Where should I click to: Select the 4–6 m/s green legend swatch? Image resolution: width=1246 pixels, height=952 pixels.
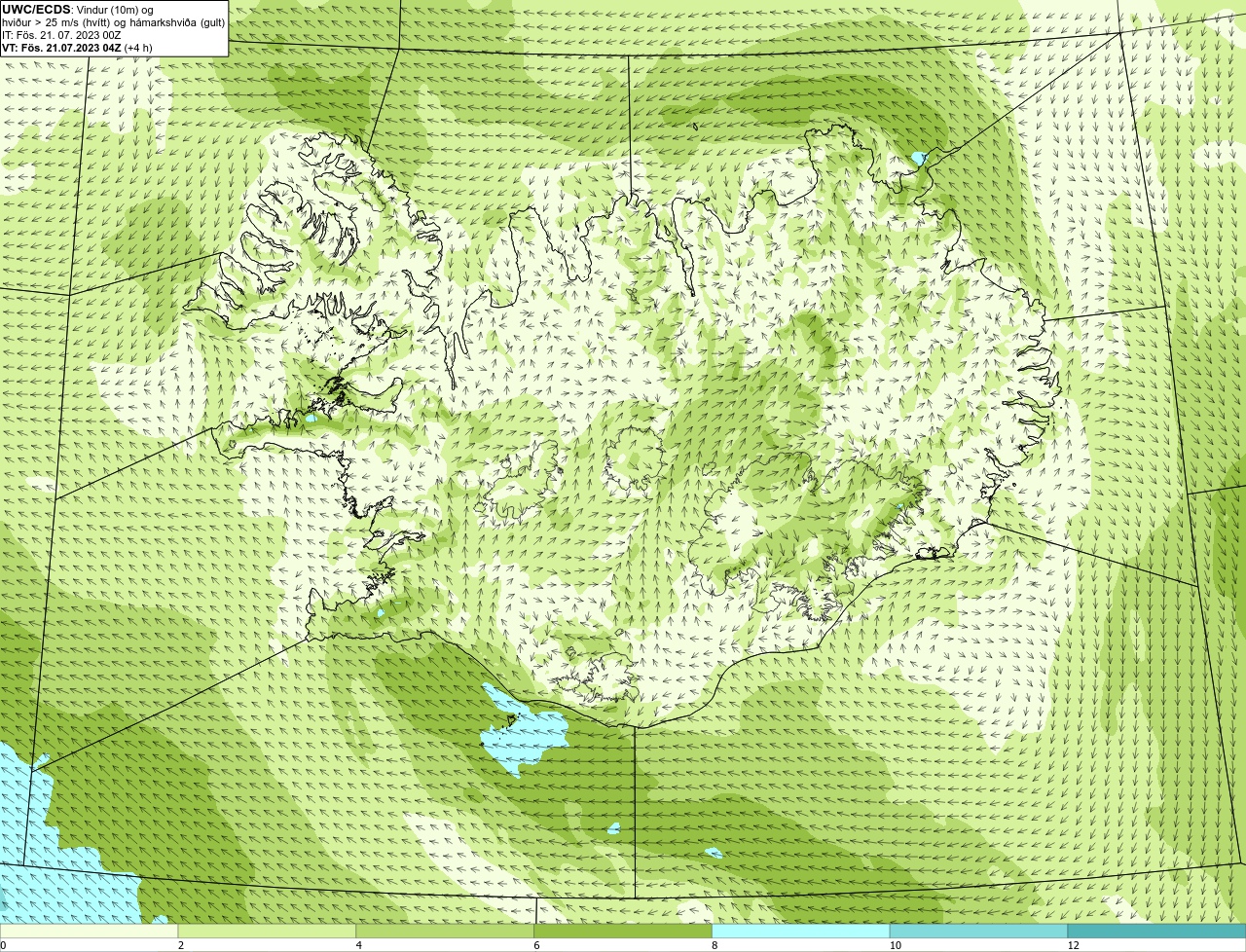point(445,932)
